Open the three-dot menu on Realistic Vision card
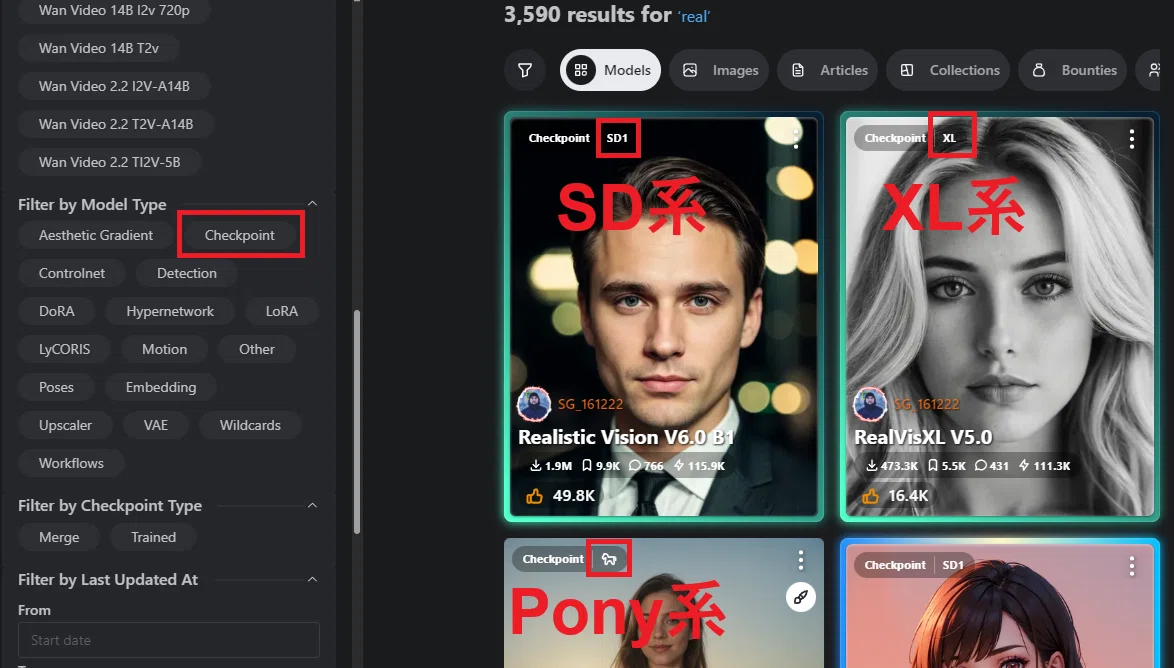Image resolution: width=1174 pixels, height=668 pixels. [795, 138]
